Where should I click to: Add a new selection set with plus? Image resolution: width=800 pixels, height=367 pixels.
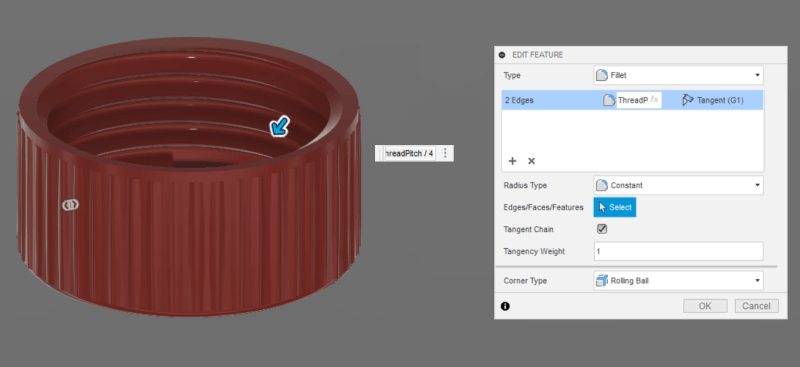pos(513,161)
